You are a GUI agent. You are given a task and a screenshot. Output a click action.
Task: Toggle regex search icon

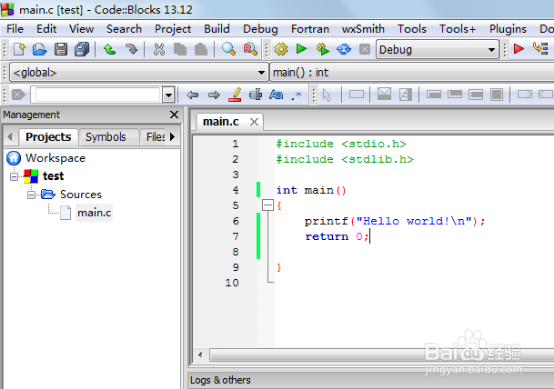[296, 95]
